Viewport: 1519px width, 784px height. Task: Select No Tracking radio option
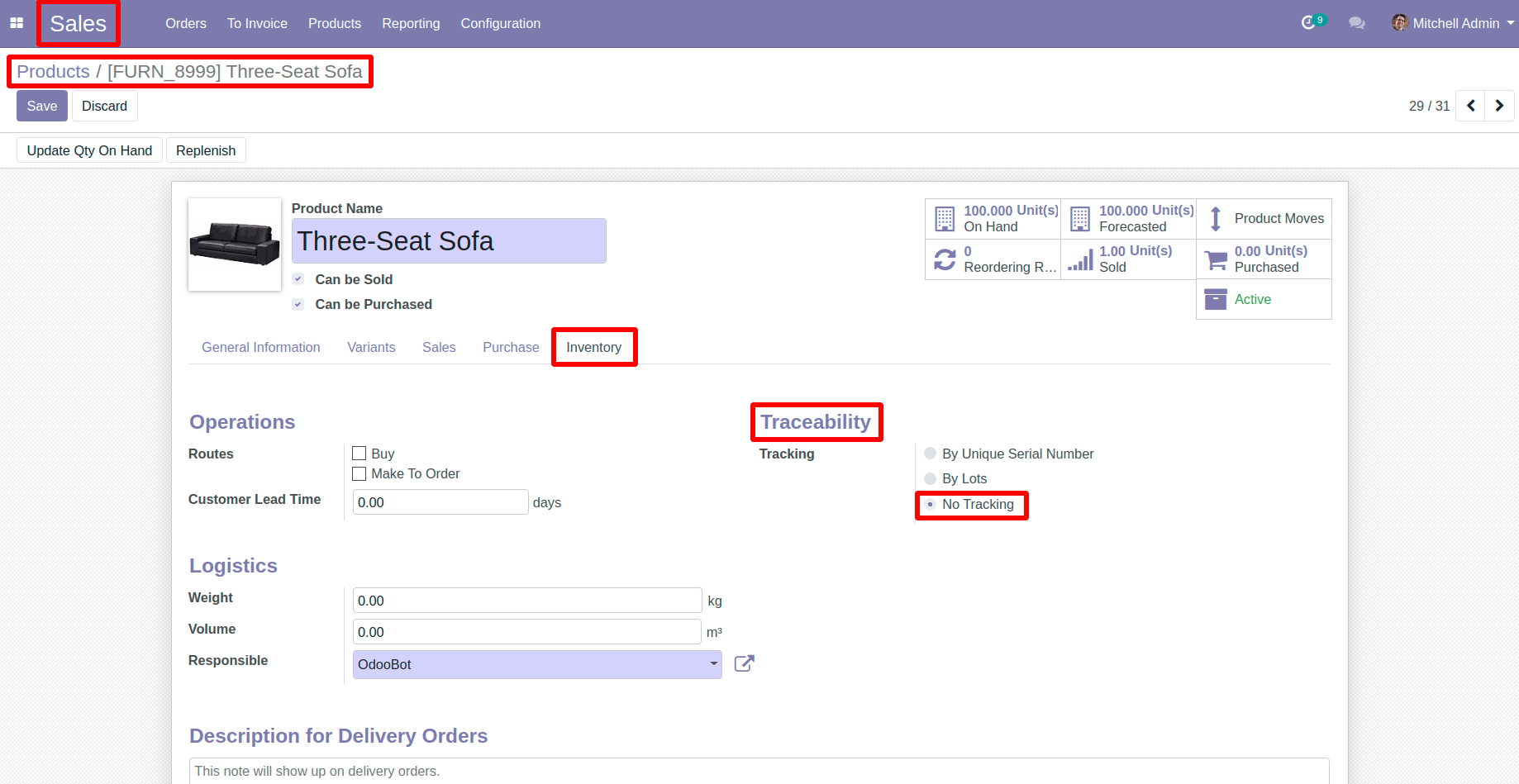(x=931, y=504)
